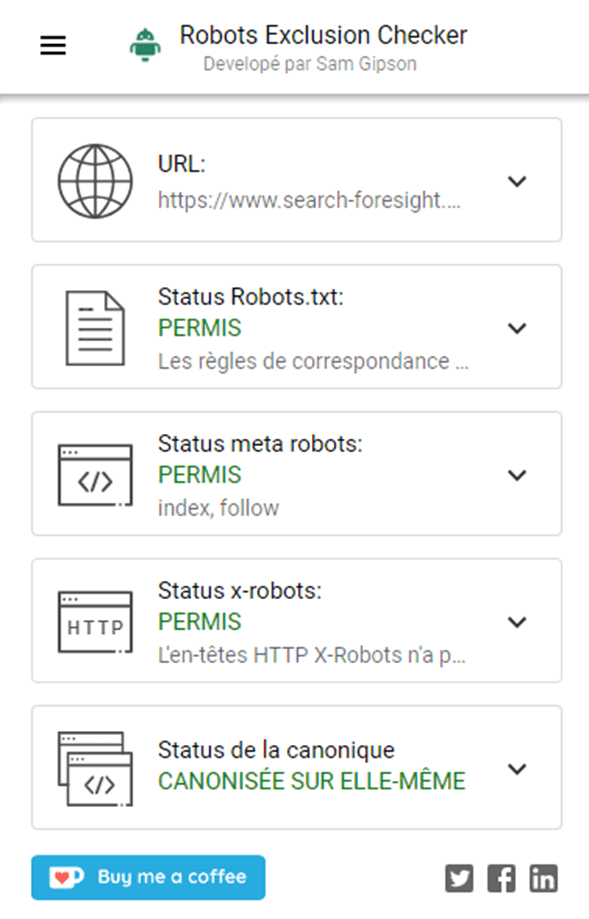
Task: Click the green robot logo icon
Action: [x=145, y=45]
